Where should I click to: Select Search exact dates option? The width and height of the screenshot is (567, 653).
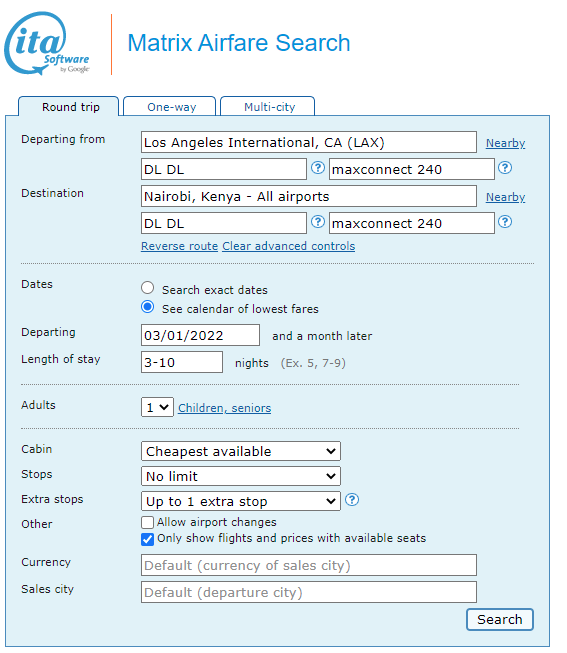point(147,288)
